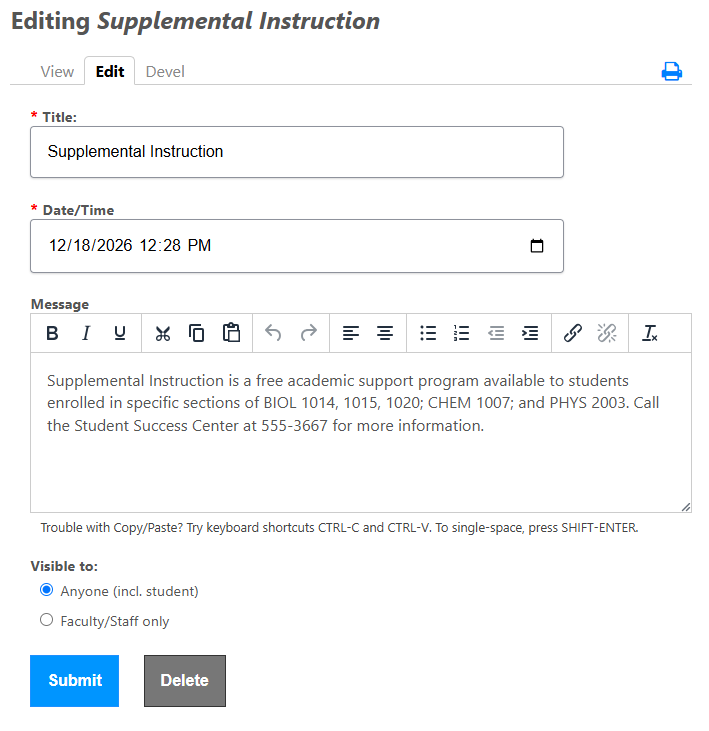The height and width of the screenshot is (731, 709).
Task: Redo the last undone edit
Action: coord(308,333)
